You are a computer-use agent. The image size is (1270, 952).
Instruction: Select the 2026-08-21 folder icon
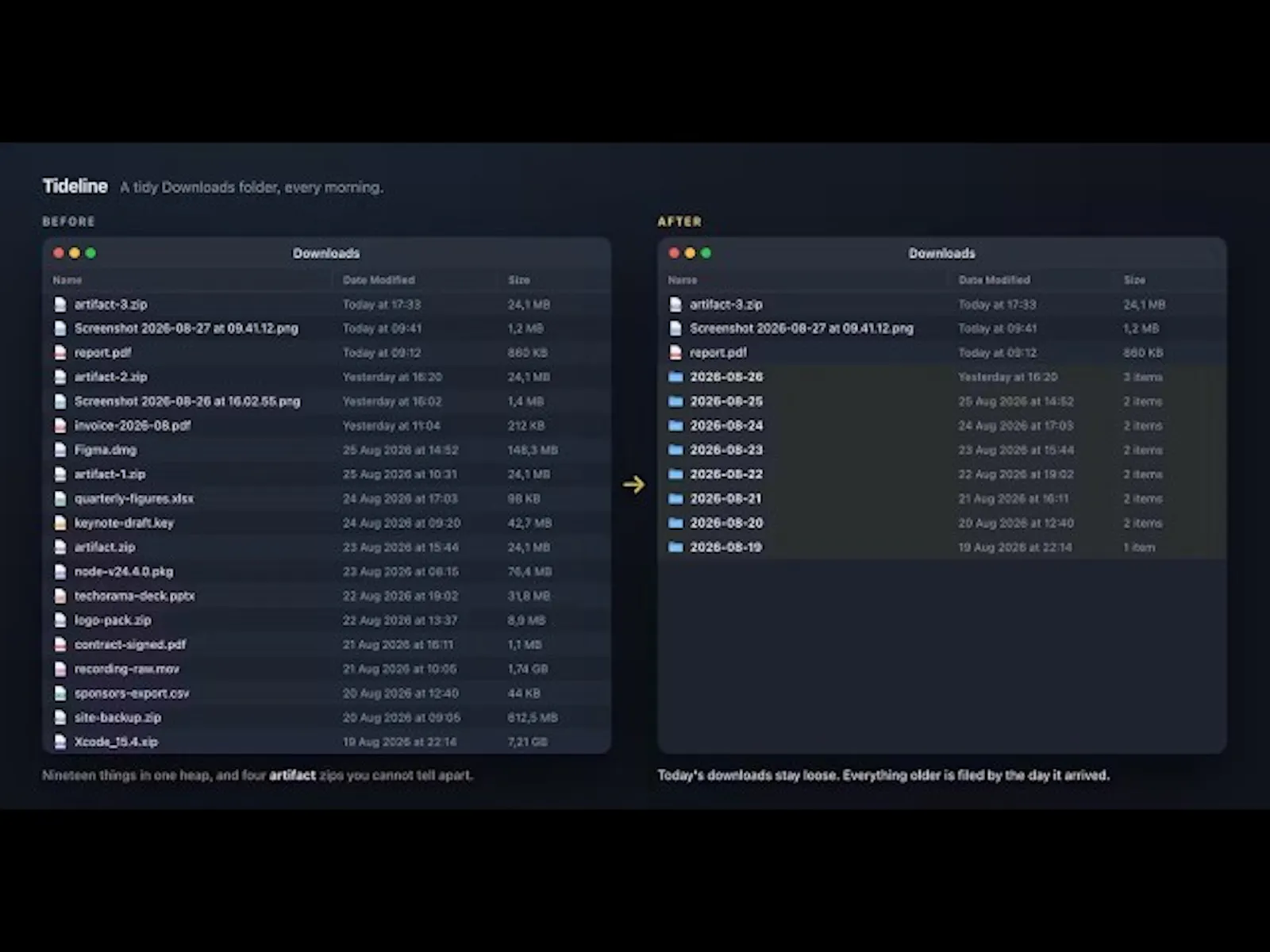coord(675,499)
